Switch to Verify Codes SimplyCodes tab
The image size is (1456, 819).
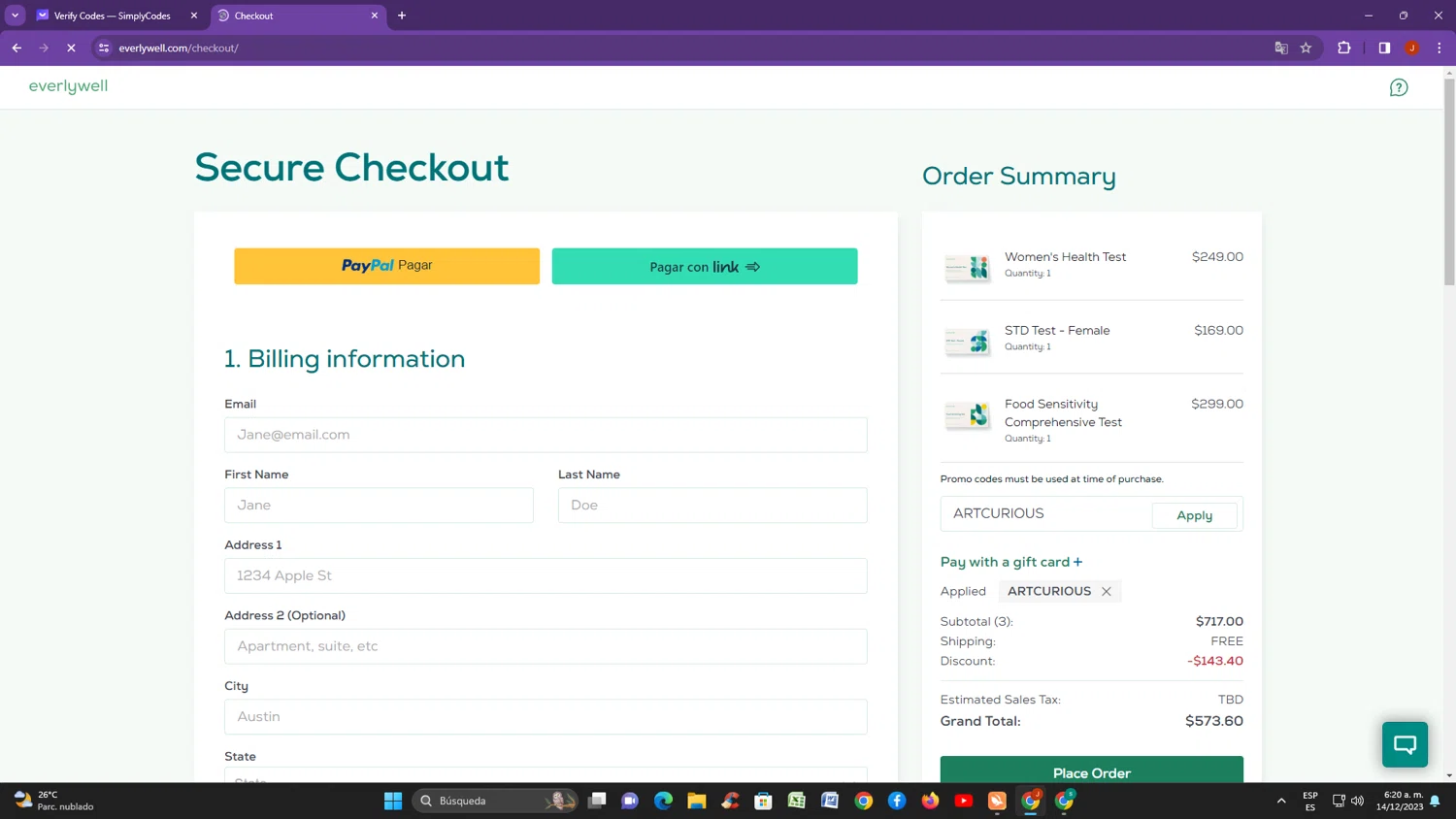click(x=115, y=16)
